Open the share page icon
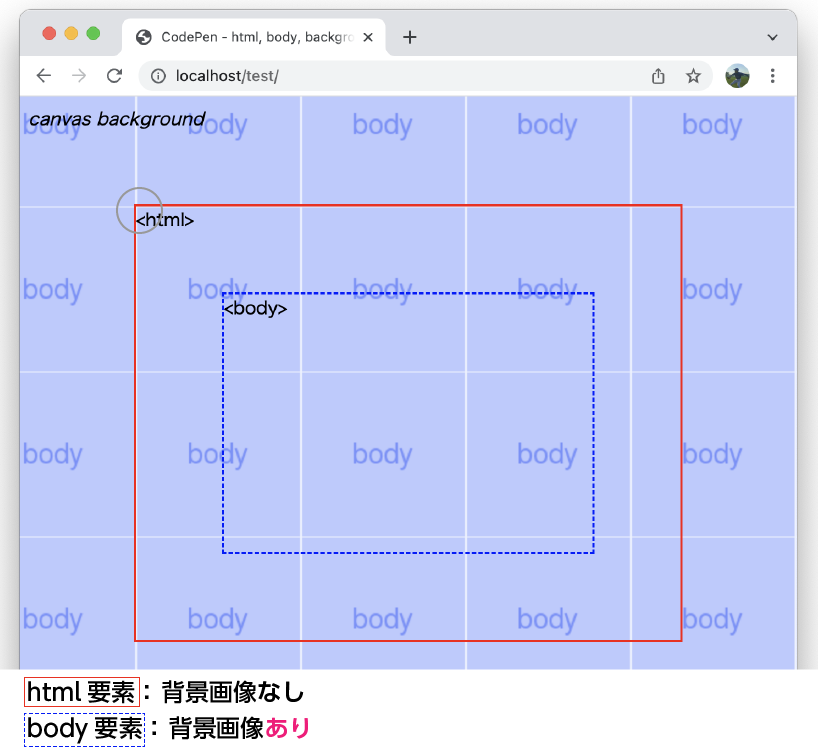This screenshot has height=755, width=818. pos(658,75)
